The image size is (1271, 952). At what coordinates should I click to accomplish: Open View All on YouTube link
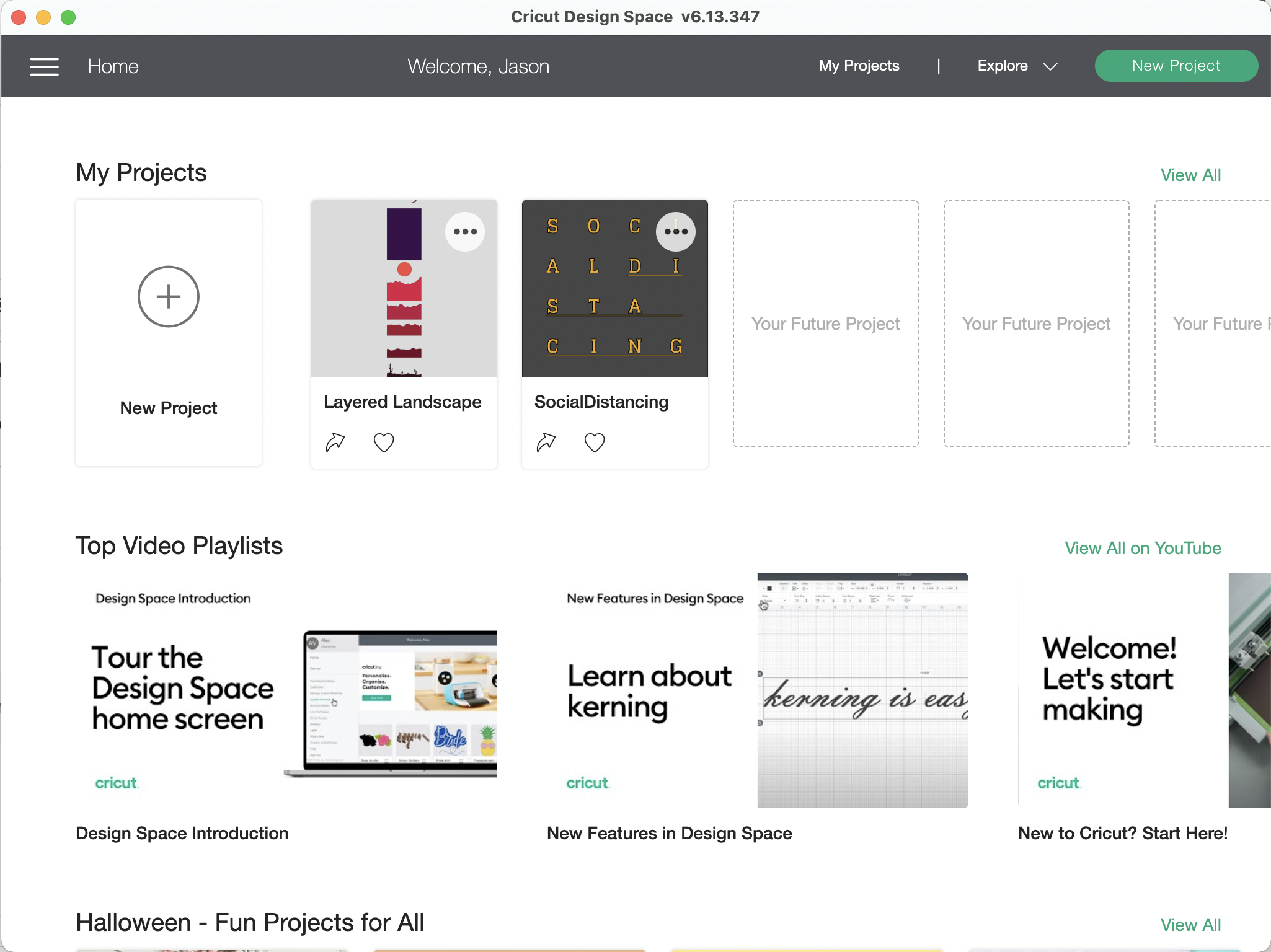point(1142,548)
